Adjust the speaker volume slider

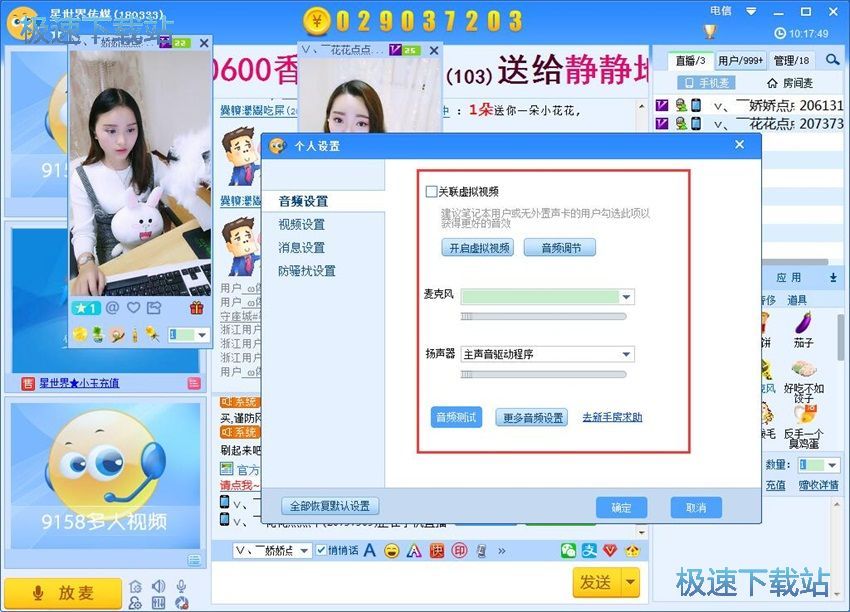point(543,374)
